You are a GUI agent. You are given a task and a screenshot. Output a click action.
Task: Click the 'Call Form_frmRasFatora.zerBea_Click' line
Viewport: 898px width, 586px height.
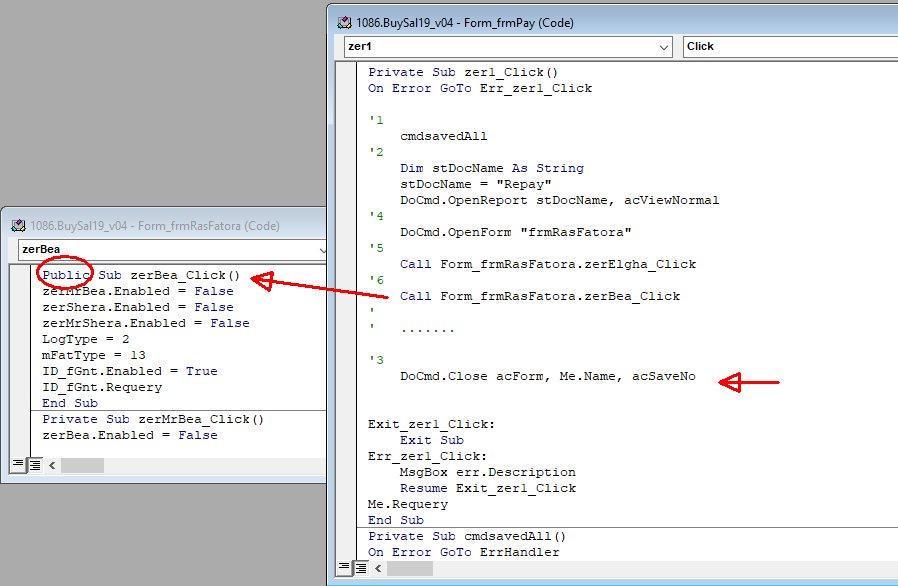pyautogui.click(x=539, y=296)
